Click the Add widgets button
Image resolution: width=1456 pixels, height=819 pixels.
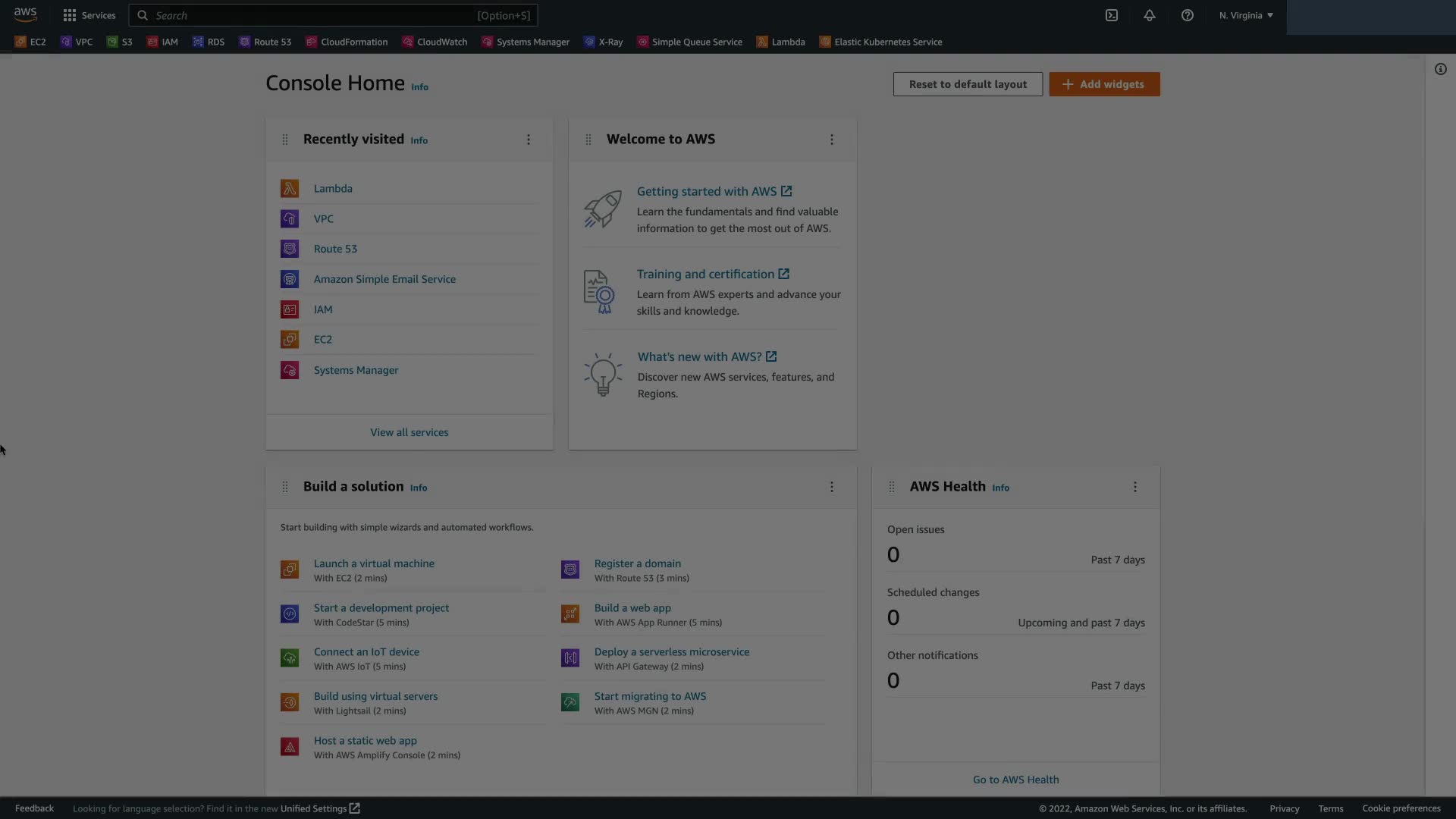(1104, 84)
